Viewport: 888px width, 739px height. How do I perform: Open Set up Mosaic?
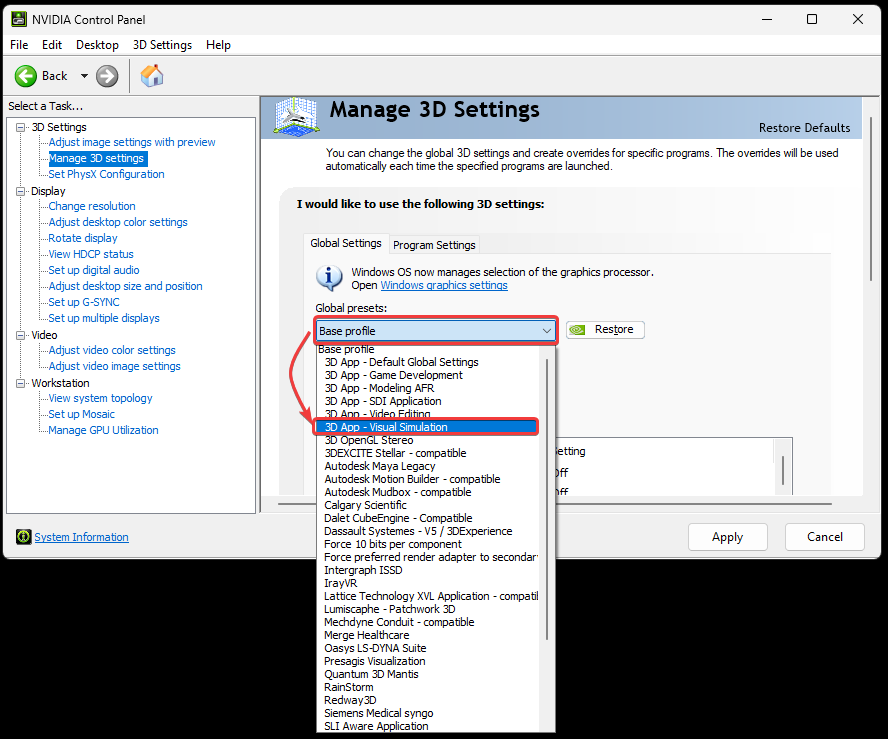[x=81, y=414]
